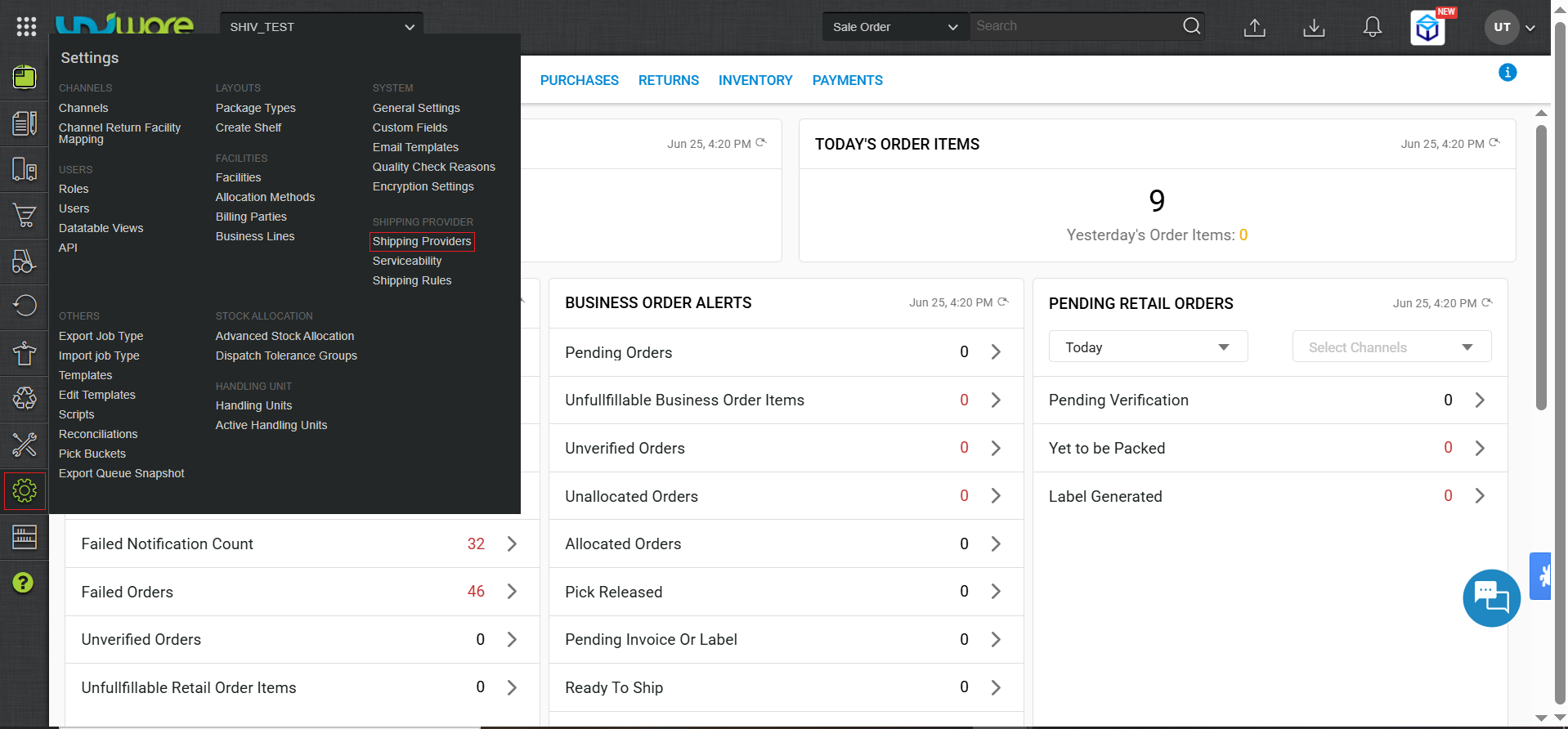Click the search magnifier icon
The image size is (1568, 729).
[1192, 26]
